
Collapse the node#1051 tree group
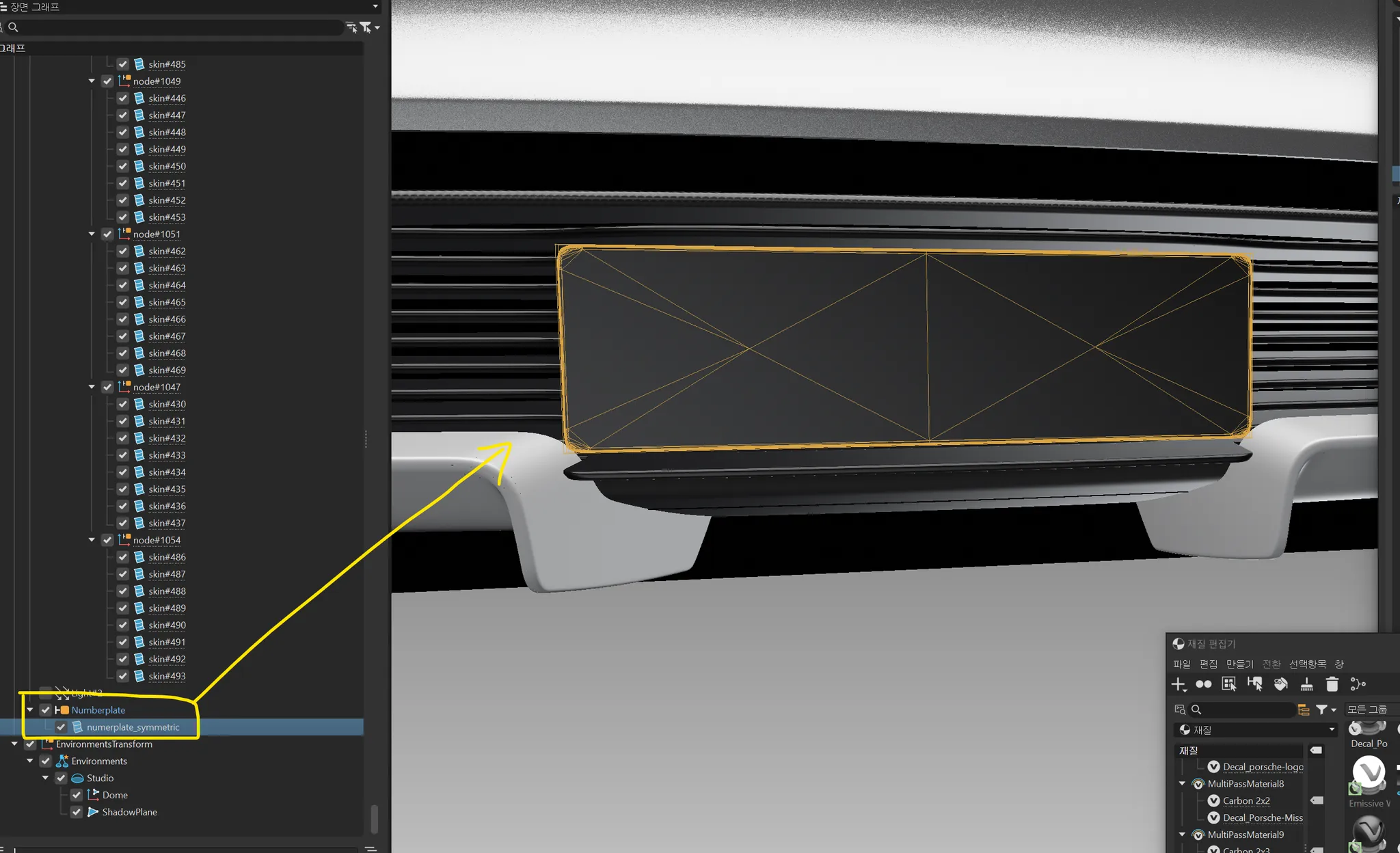click(x=92, y=234)
